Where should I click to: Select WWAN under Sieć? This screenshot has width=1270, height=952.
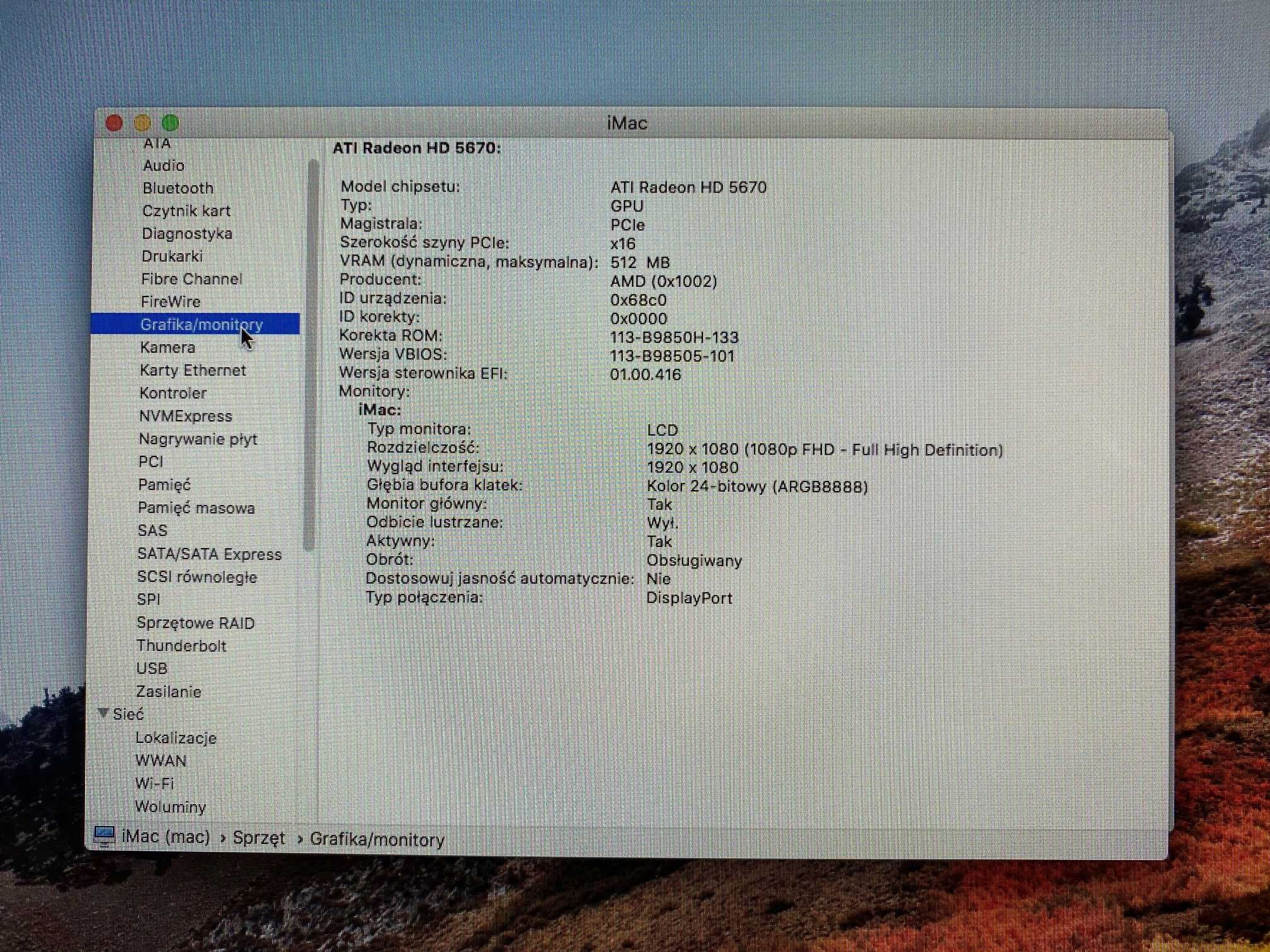tap(161, 761)
